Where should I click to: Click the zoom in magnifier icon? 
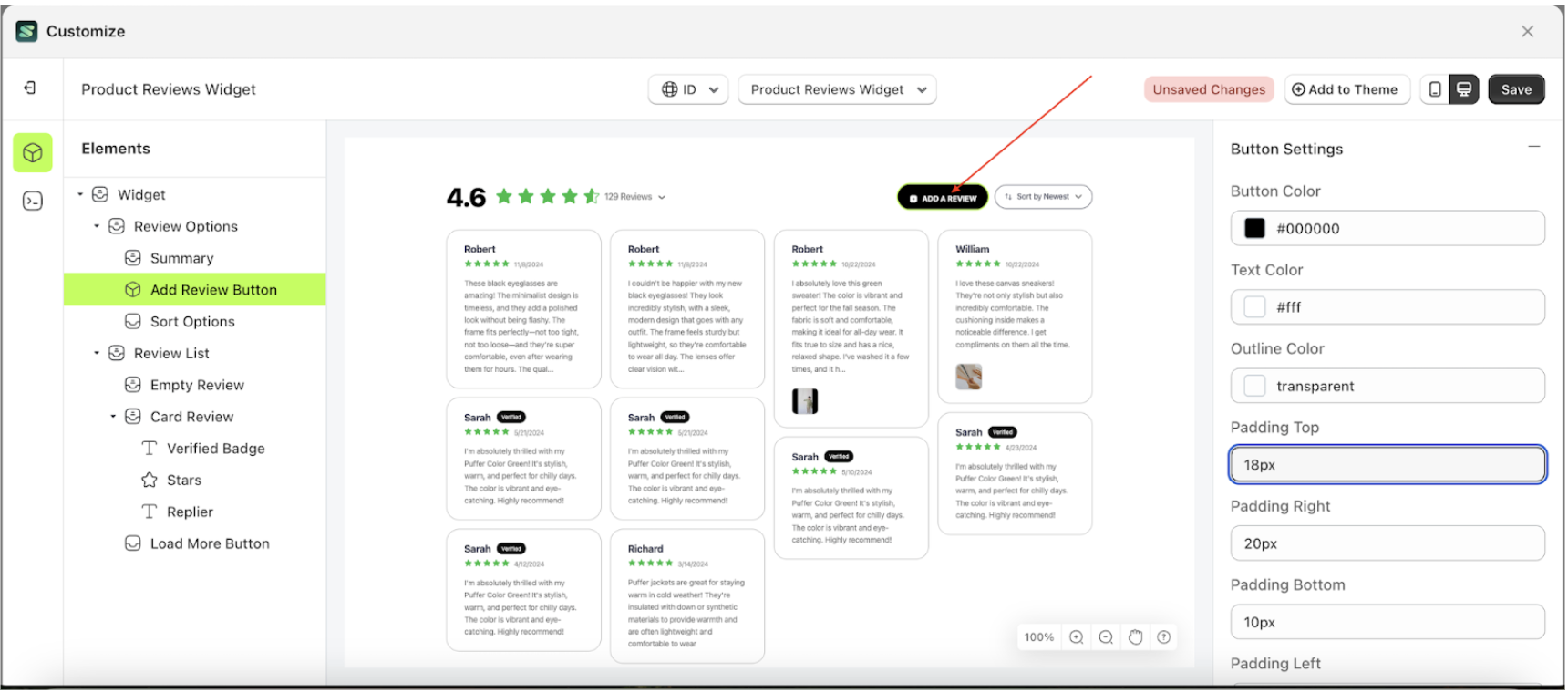tap(1077, 637)
